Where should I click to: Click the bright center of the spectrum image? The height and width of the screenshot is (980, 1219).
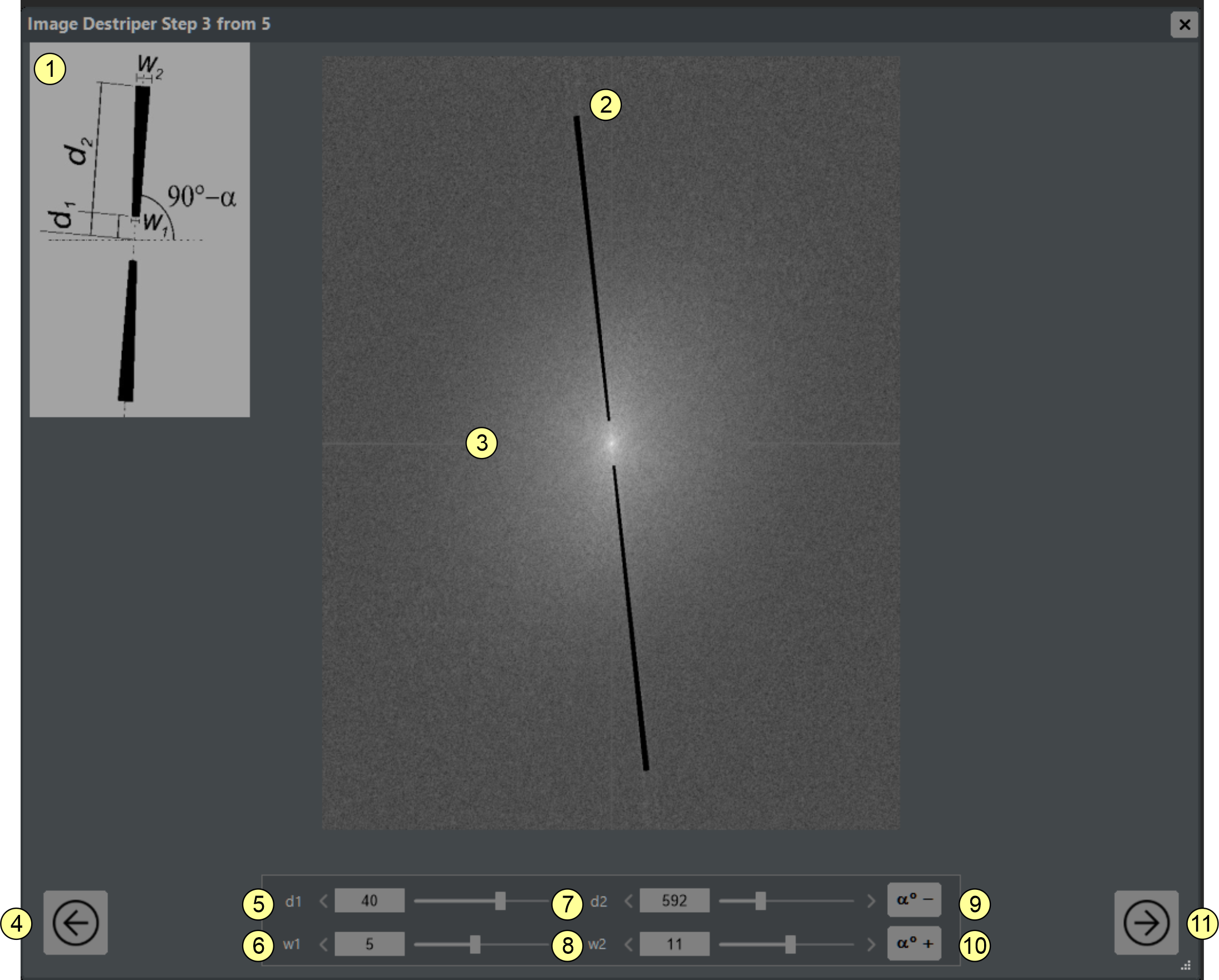click(611, 443)
